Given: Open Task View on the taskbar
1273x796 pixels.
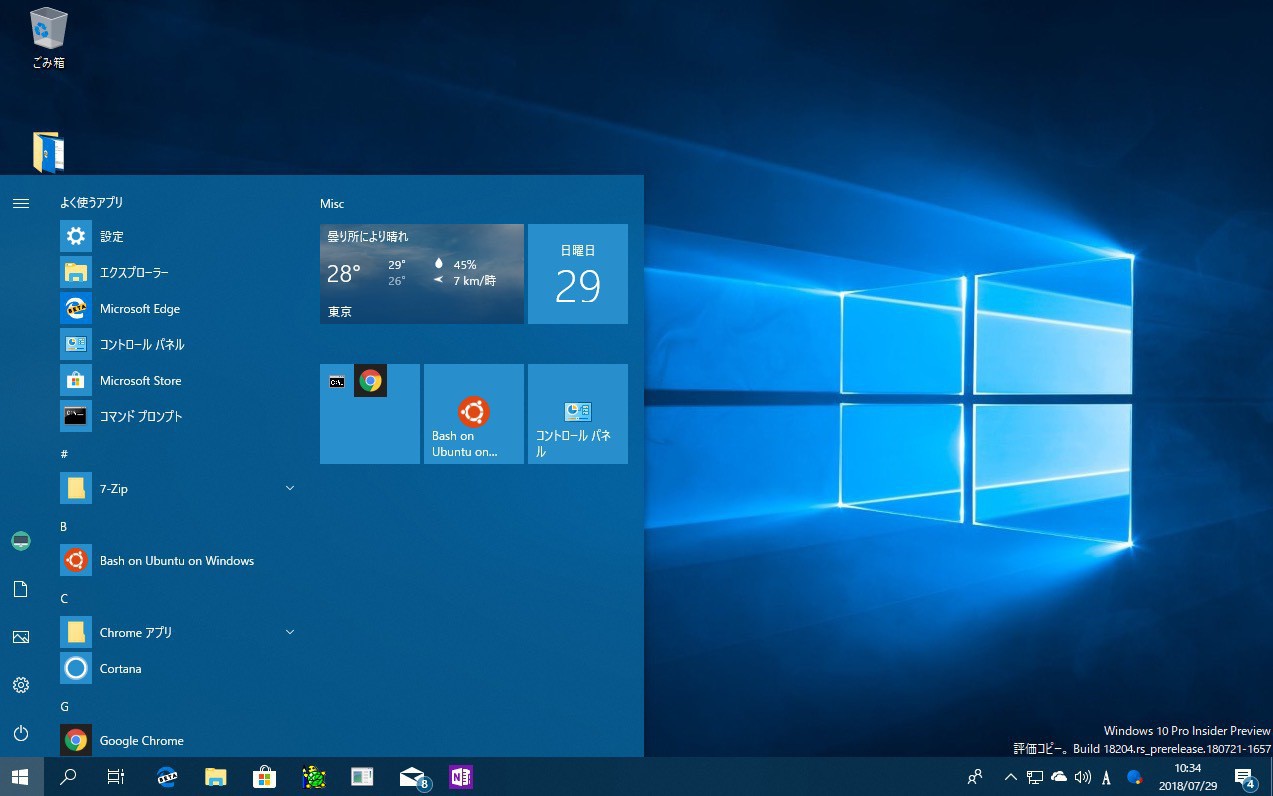Looking at the screenshot, I should (x=116, y=777).
